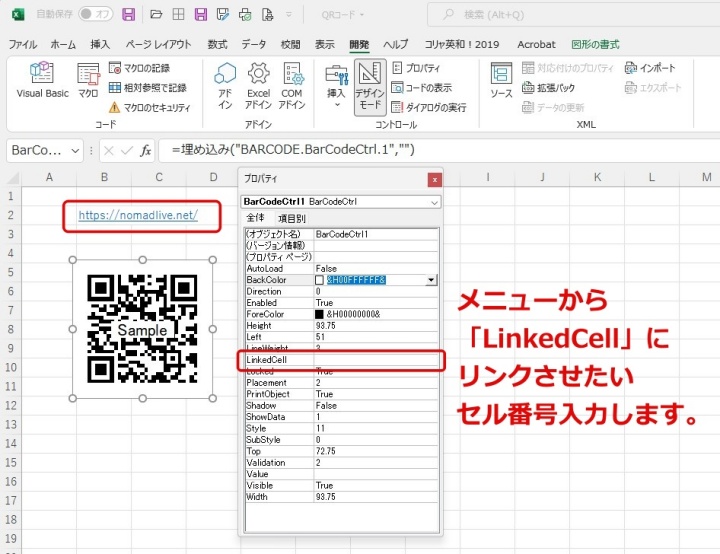Click プロパティ in the ribbon

point(416,68)
